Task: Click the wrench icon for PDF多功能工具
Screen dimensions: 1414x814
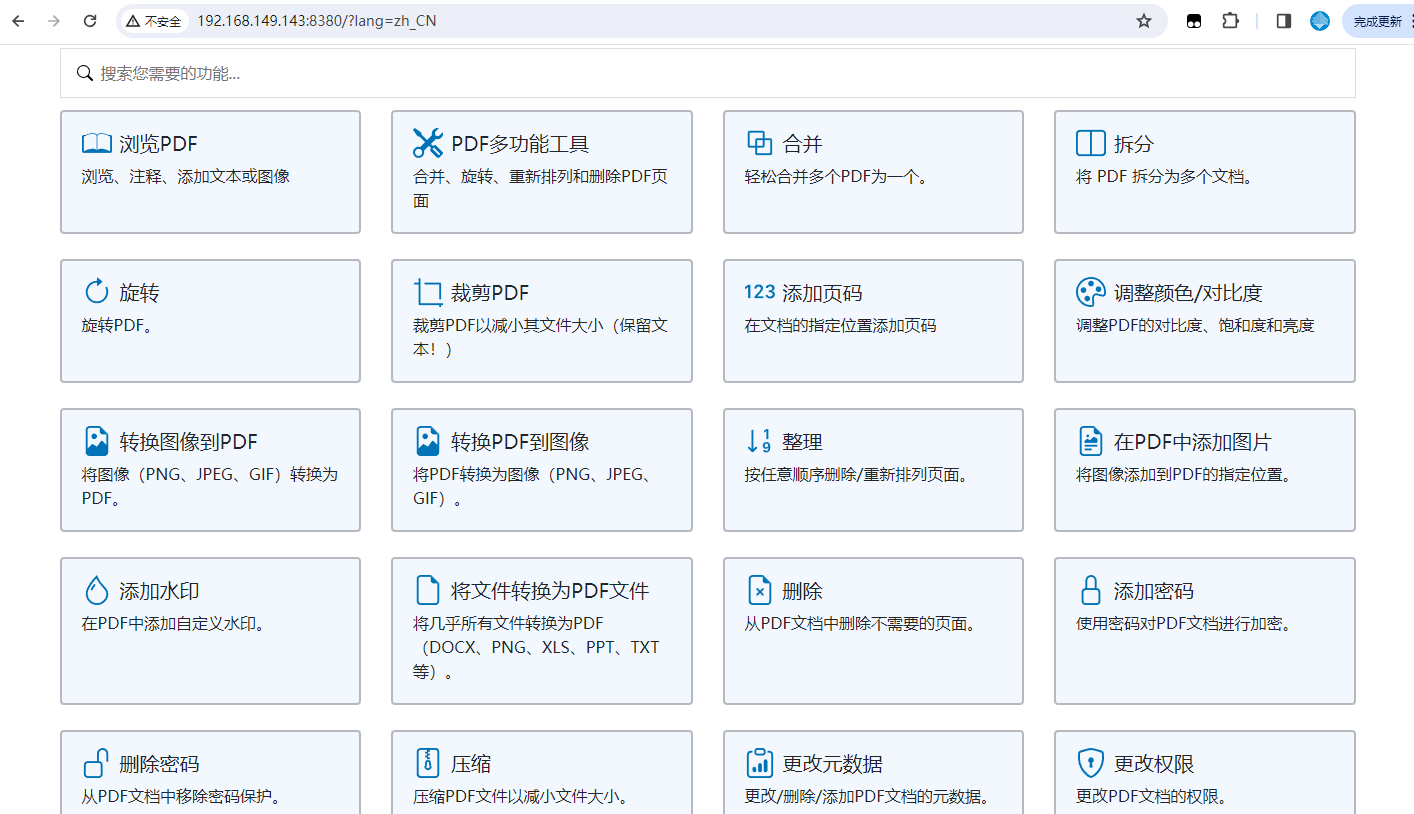Action: coord(428,143)
